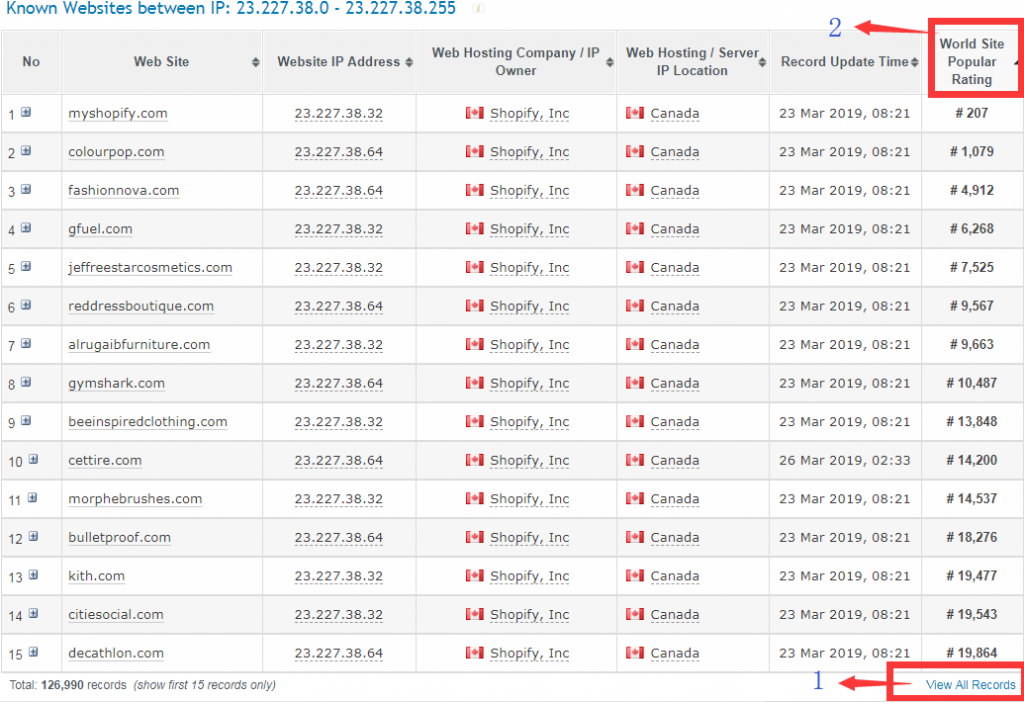Click IP 23.227.38.32 in myshopify.com row

click(338, 113)
